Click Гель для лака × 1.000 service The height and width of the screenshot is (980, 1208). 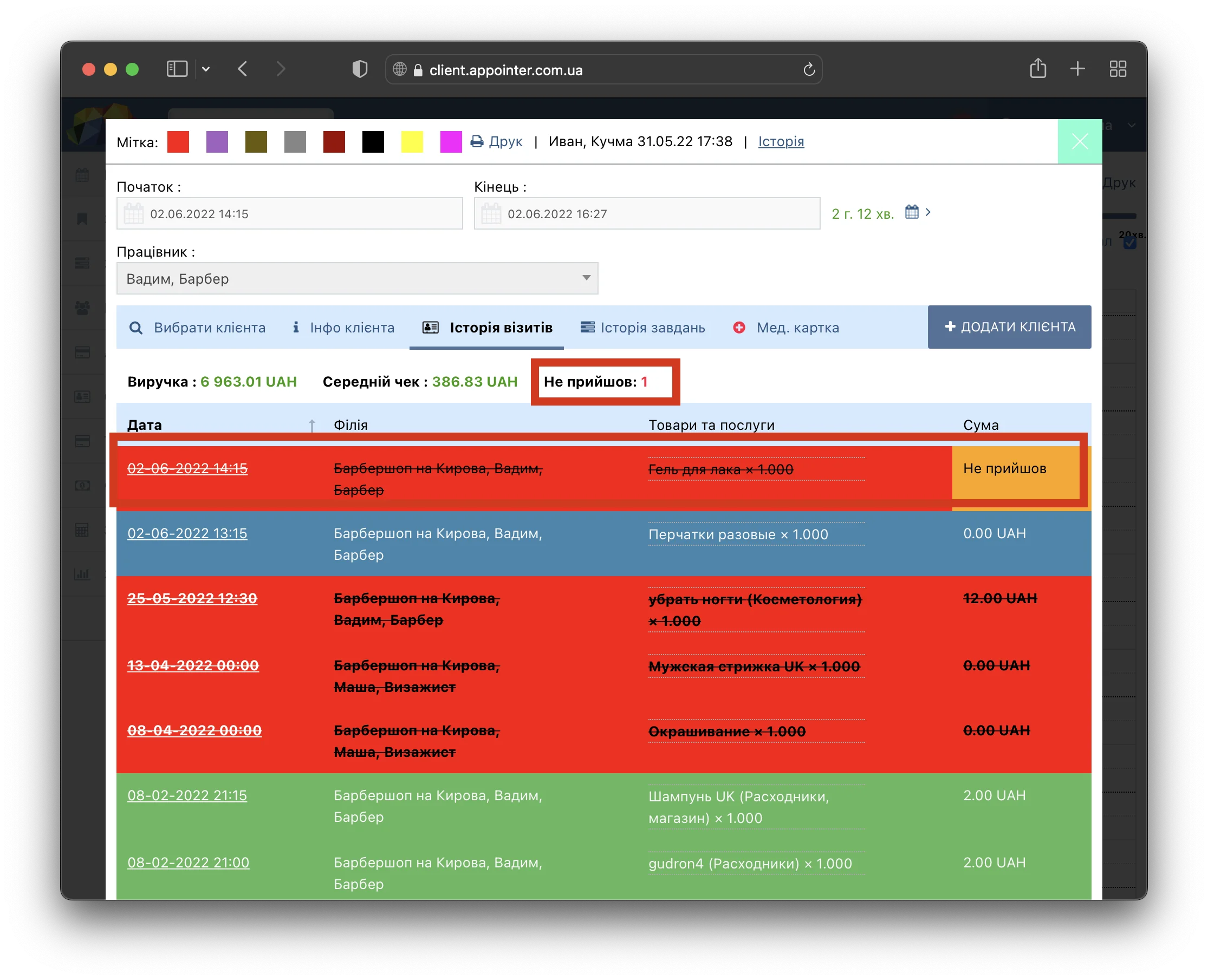coord(720,469)
